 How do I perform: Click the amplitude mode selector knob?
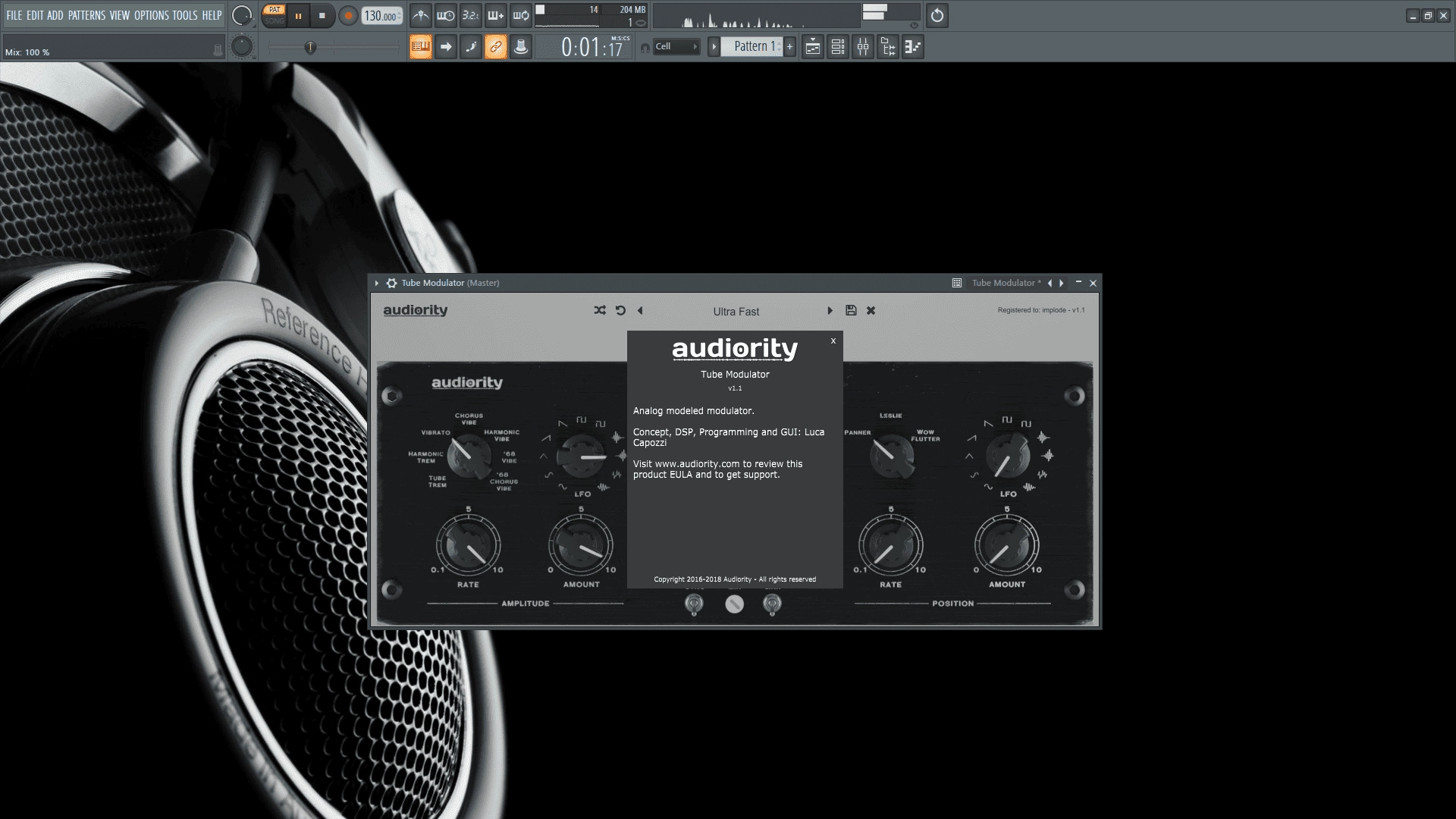click(469, 456)
